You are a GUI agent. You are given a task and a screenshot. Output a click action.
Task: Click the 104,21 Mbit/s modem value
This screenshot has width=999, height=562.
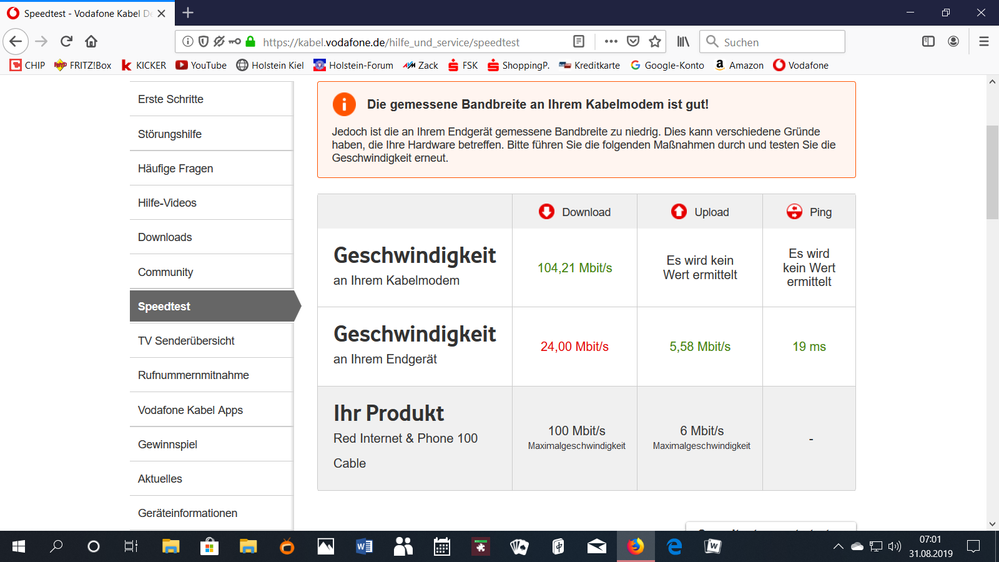coord(575,268)
